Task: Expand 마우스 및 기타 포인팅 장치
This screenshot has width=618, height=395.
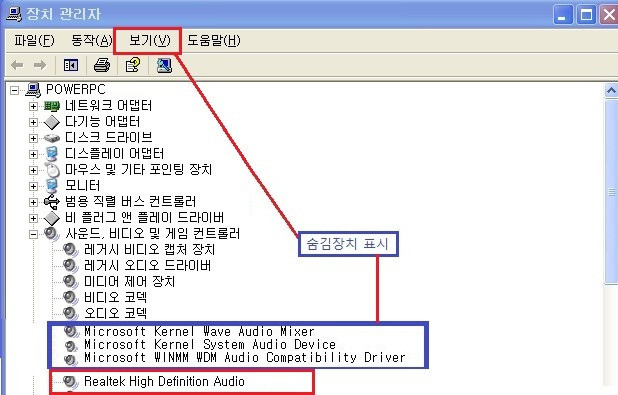Action: click(33, 170)
